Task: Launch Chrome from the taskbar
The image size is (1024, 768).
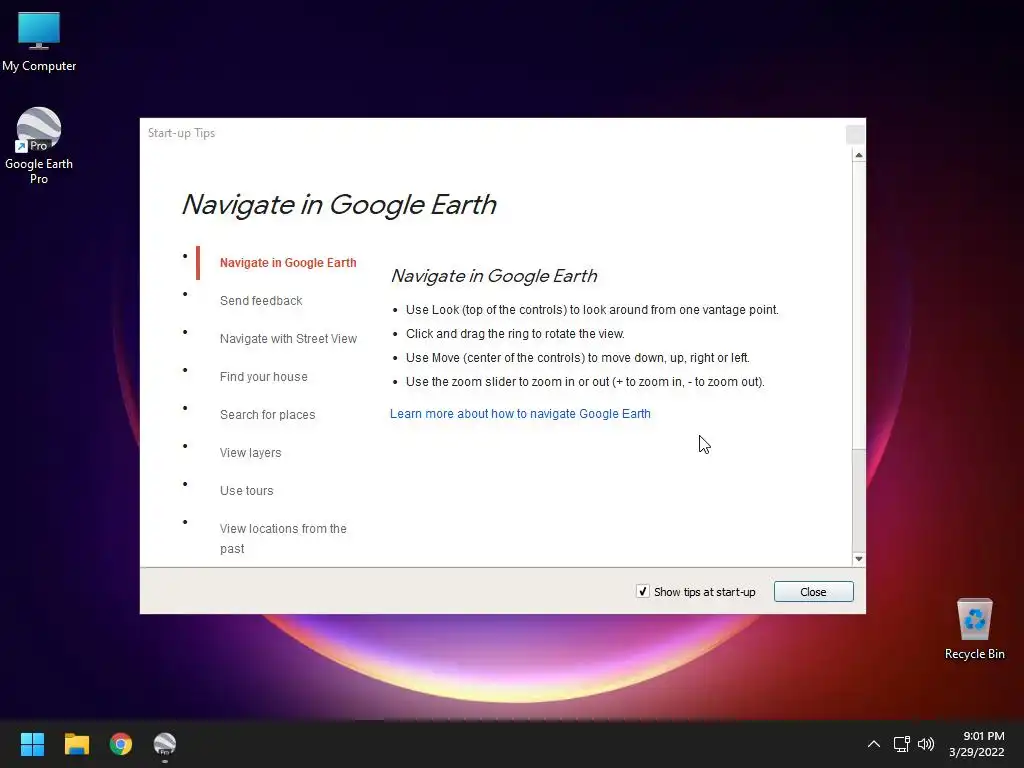Action: pyautogui.click(x=121, y=744)
